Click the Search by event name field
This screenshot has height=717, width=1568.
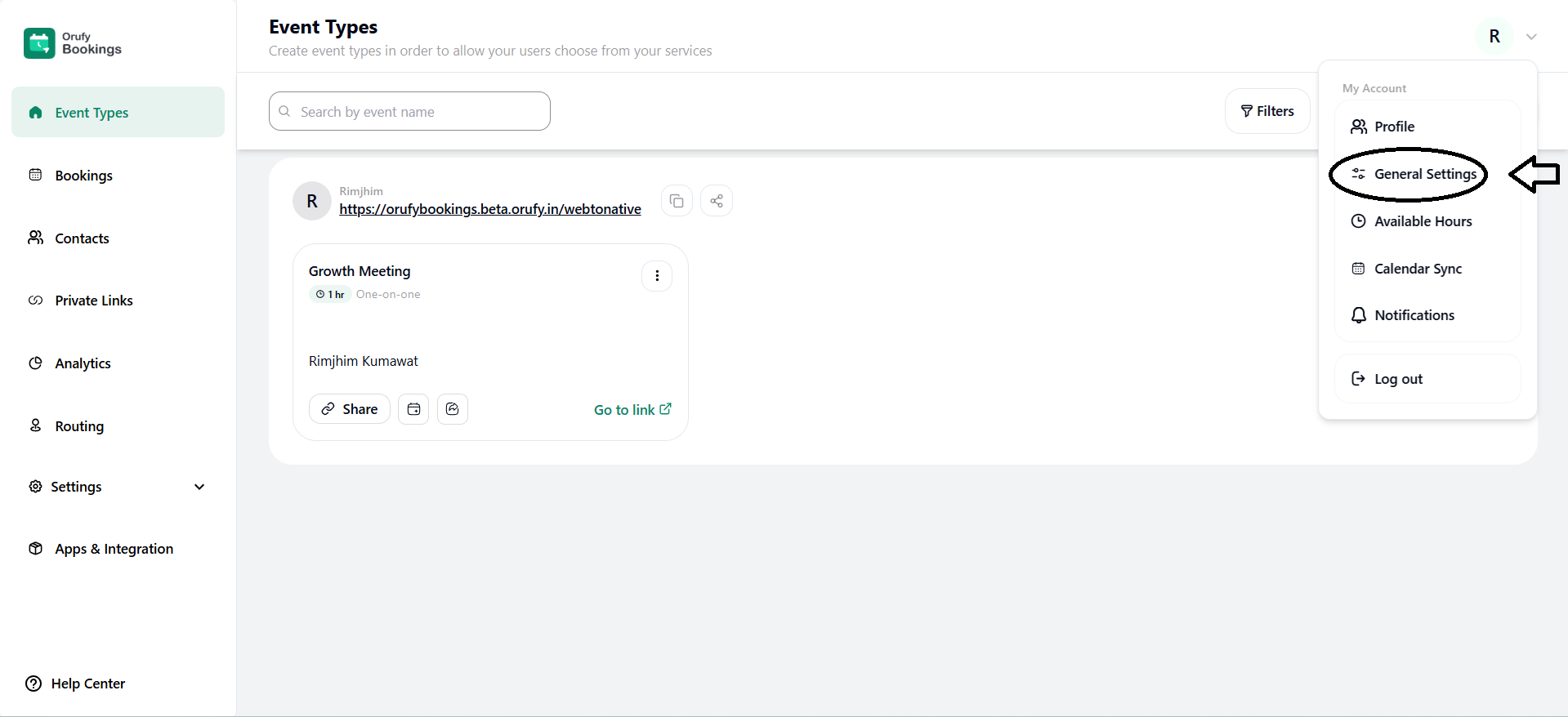409,112
